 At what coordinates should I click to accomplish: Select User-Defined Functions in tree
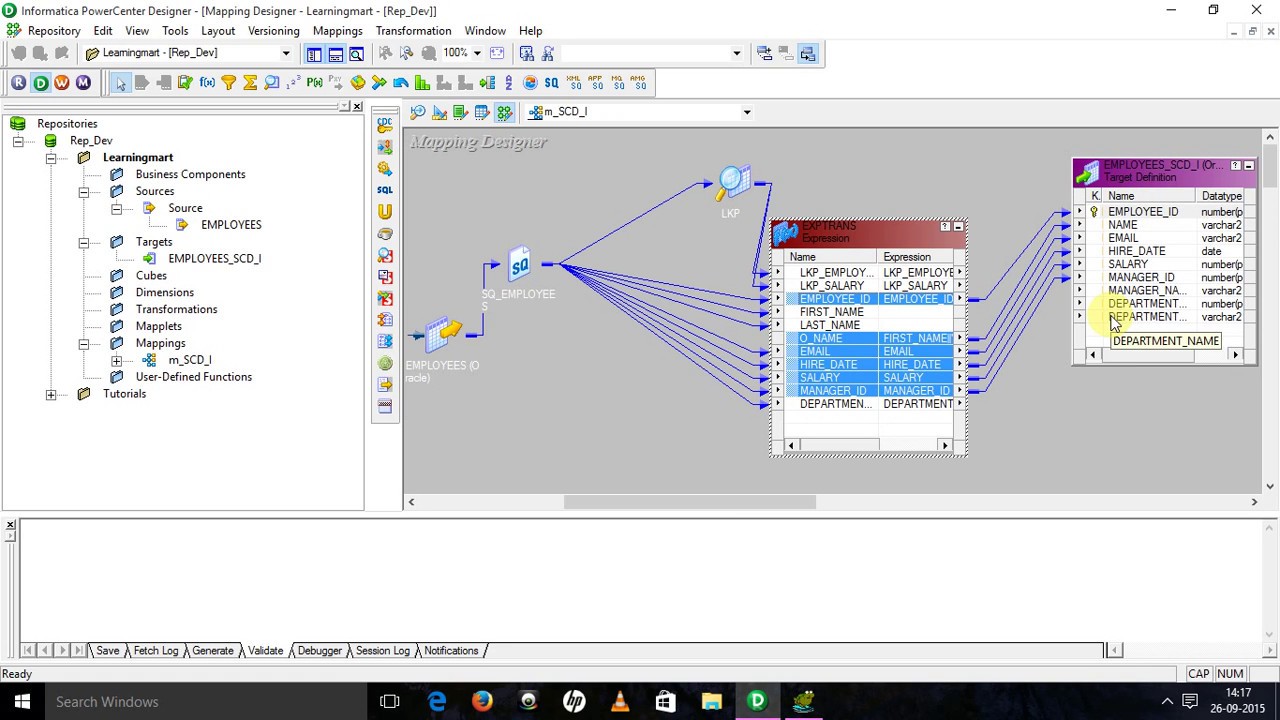[x=193, y=377]
